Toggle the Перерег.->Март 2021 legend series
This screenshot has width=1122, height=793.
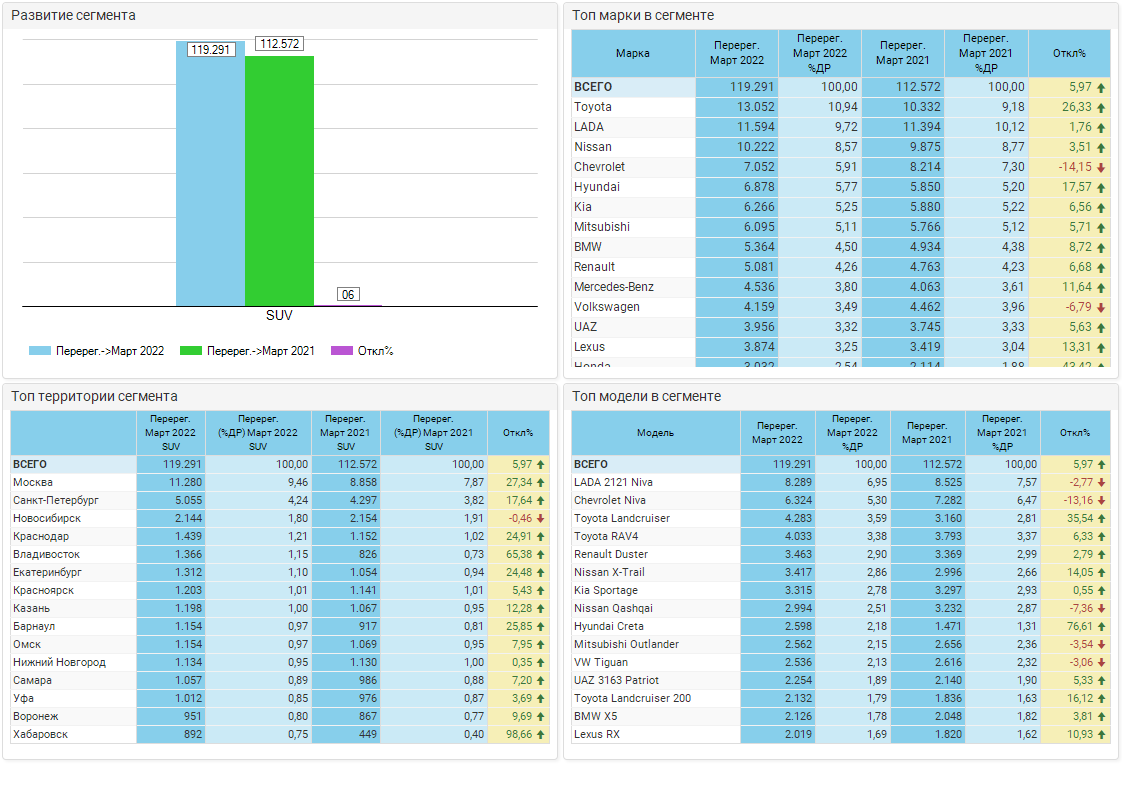click(x=247, y=351)
